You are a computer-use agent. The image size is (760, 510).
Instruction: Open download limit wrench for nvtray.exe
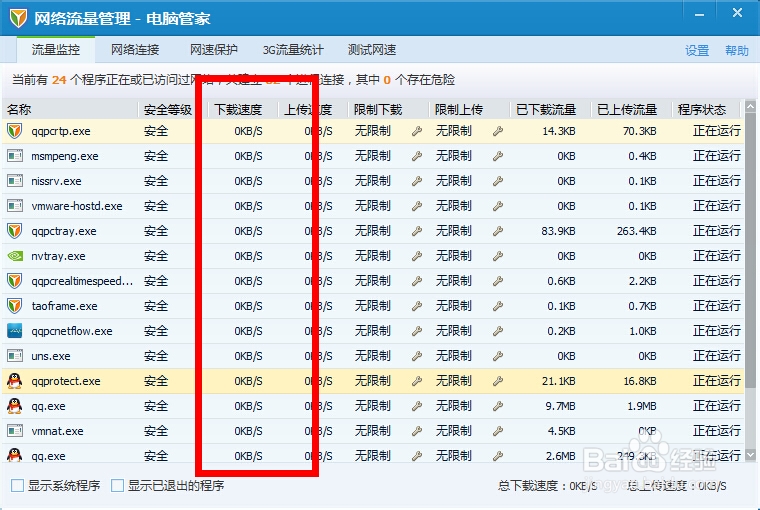(417, 256)
